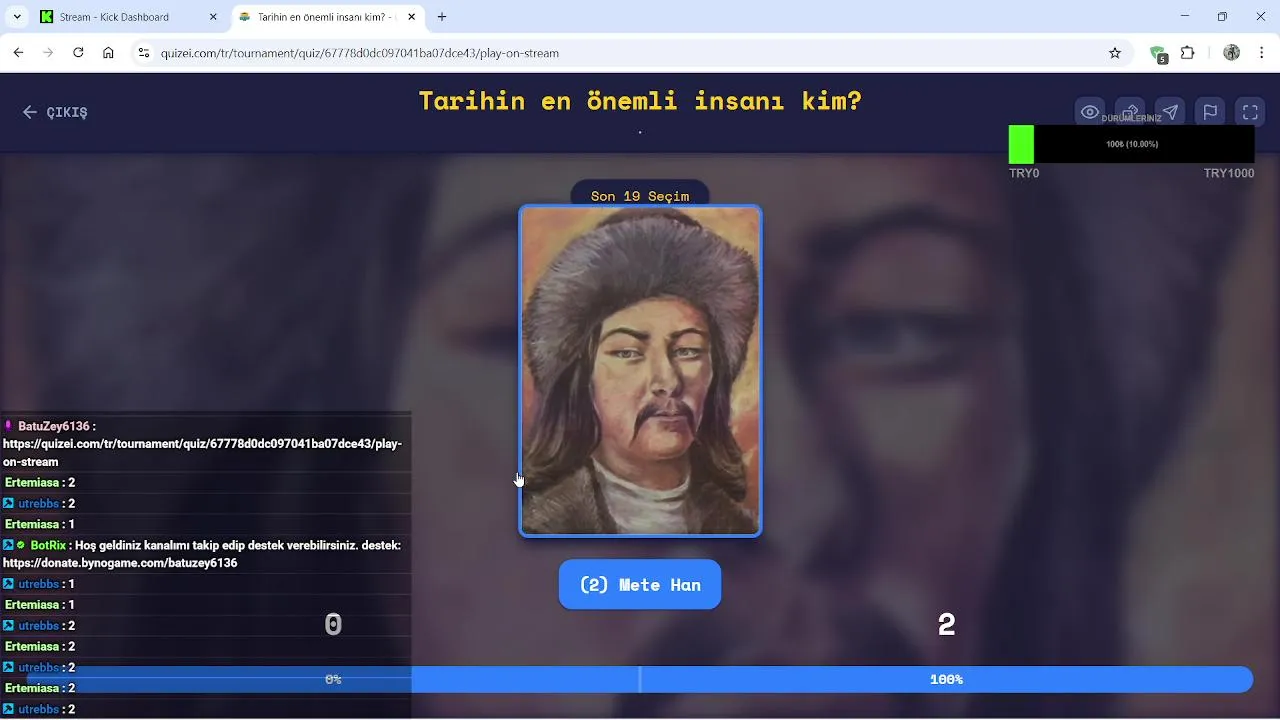Image resolution: width=1280 pixels, height=720 pixels.
Task: Click the ÇIKIŞ exit button
Action: [x=55, y=112]
